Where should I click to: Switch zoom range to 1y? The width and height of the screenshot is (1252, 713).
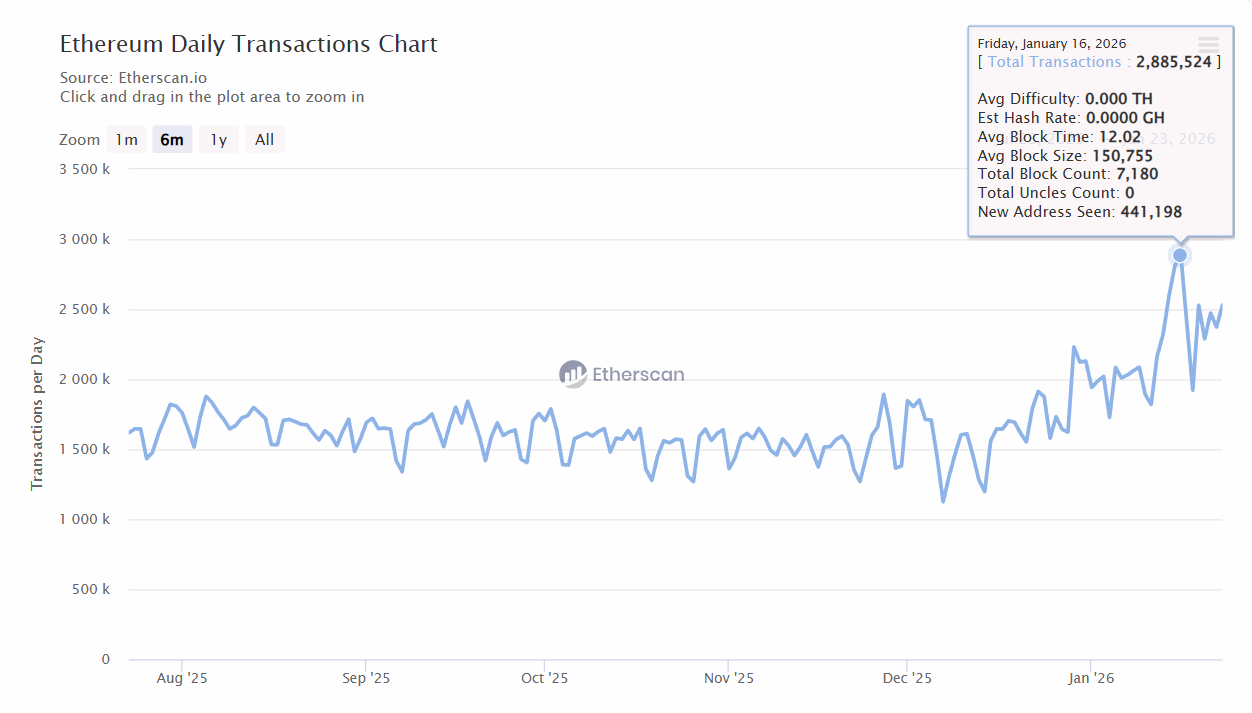[x=218, y=140]
